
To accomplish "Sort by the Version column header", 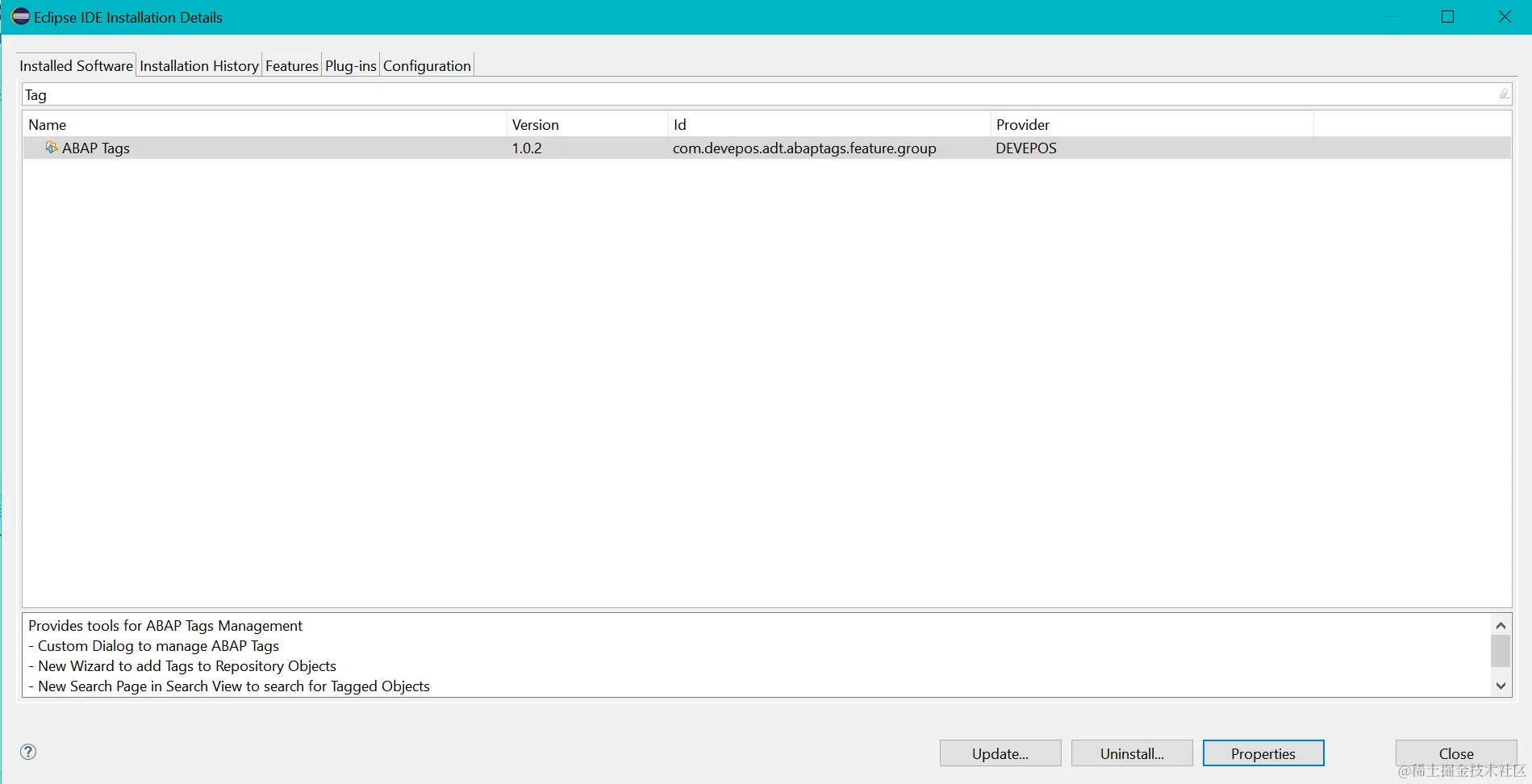I will point(587,124).
